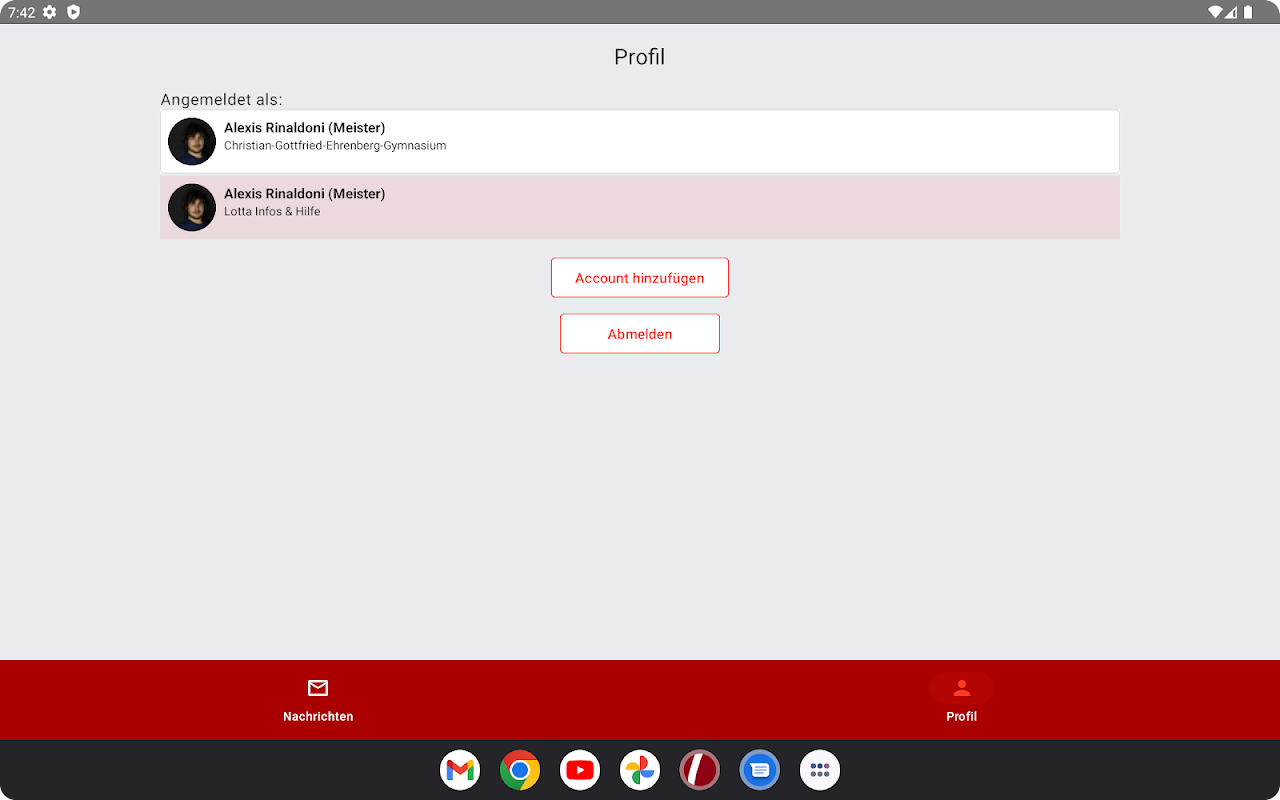Image resolution: width=1280 pixels, height=800 pixels.
Task: Open Google Photos from the taskbar
Action: pos(640,770)
